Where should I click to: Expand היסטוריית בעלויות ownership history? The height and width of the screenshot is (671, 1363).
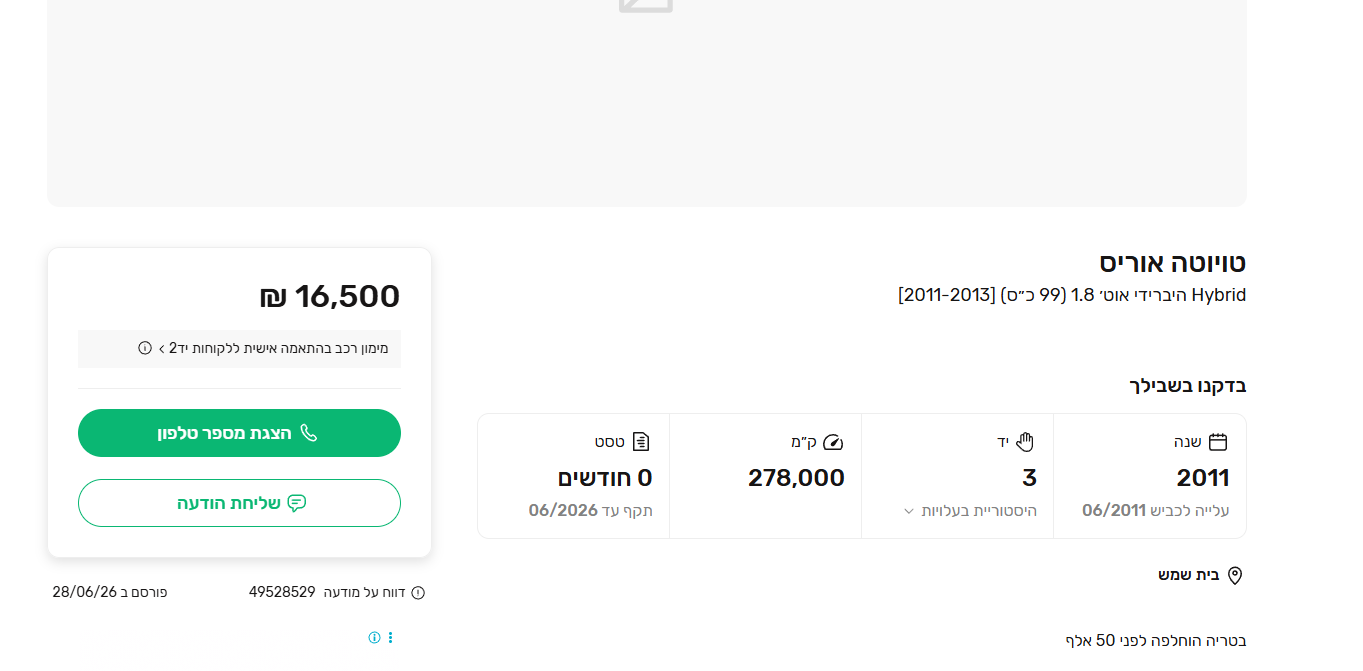pos(970,511)
